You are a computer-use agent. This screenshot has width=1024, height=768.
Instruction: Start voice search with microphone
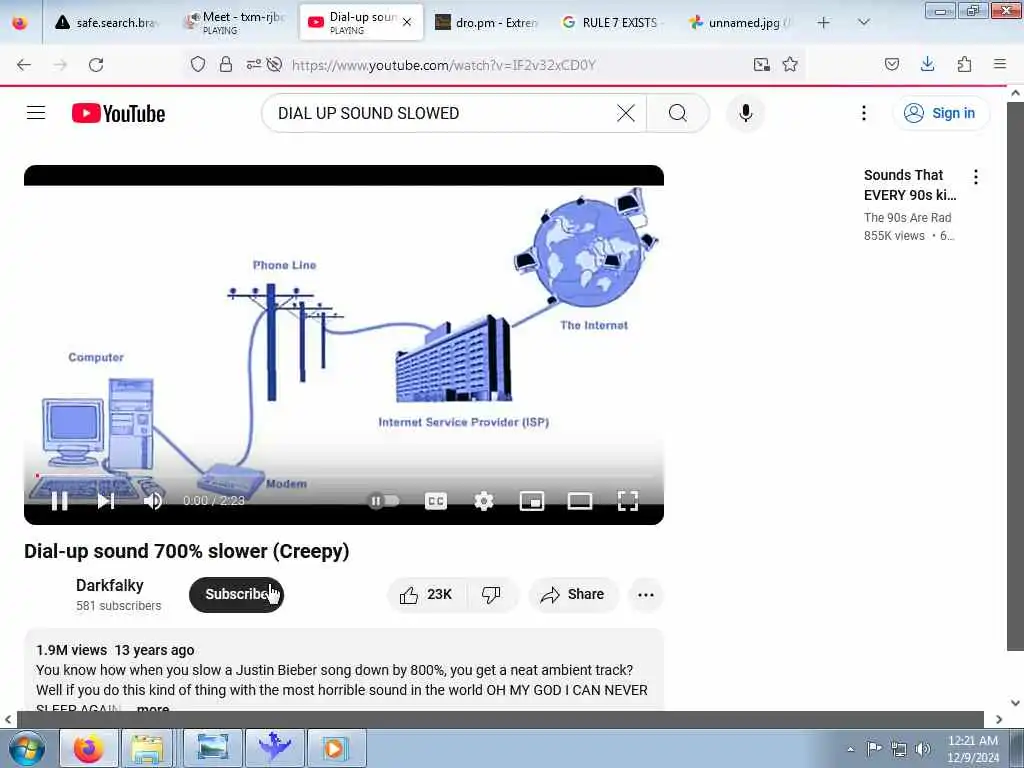pyautogui.click(x=746, y=113)
